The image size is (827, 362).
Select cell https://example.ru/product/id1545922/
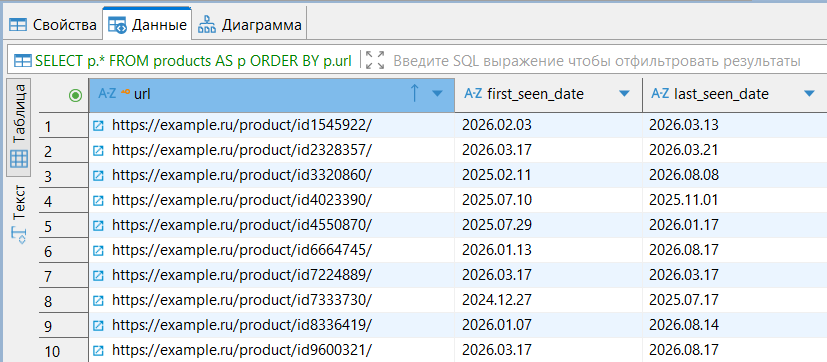click(271, 126)
